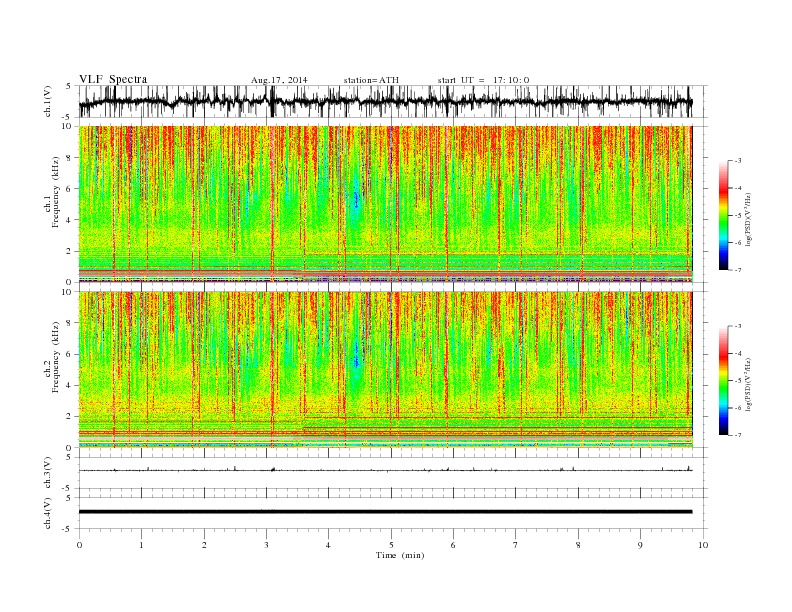Click the ch.1 spectrogram color scale bar
The width and height of the screenshot is (792, 612).
(723, 215)
